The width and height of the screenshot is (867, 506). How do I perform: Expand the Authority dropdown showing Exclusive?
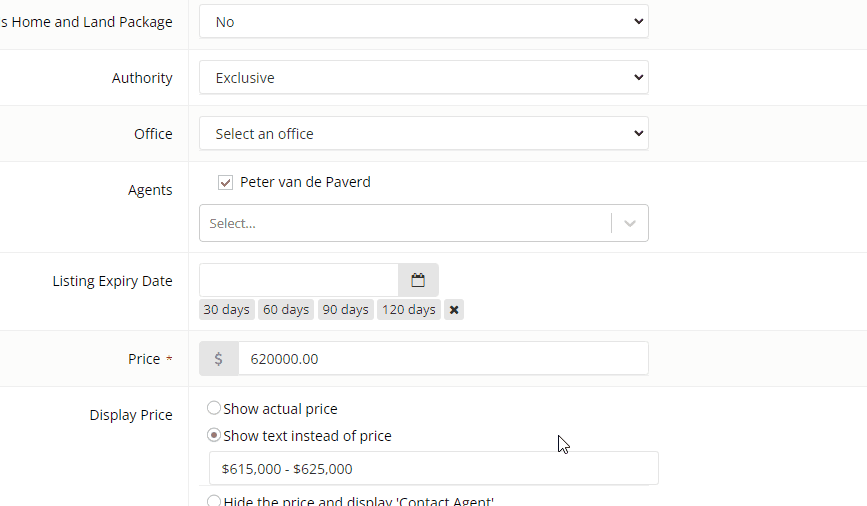pos(423,78)
